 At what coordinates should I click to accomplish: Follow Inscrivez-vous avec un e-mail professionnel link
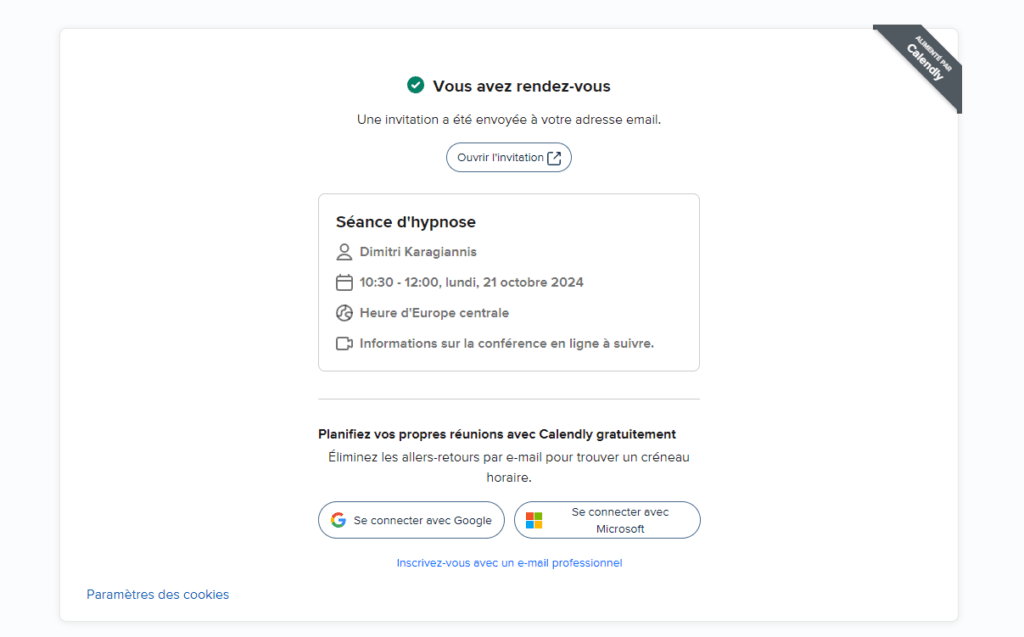509,563
